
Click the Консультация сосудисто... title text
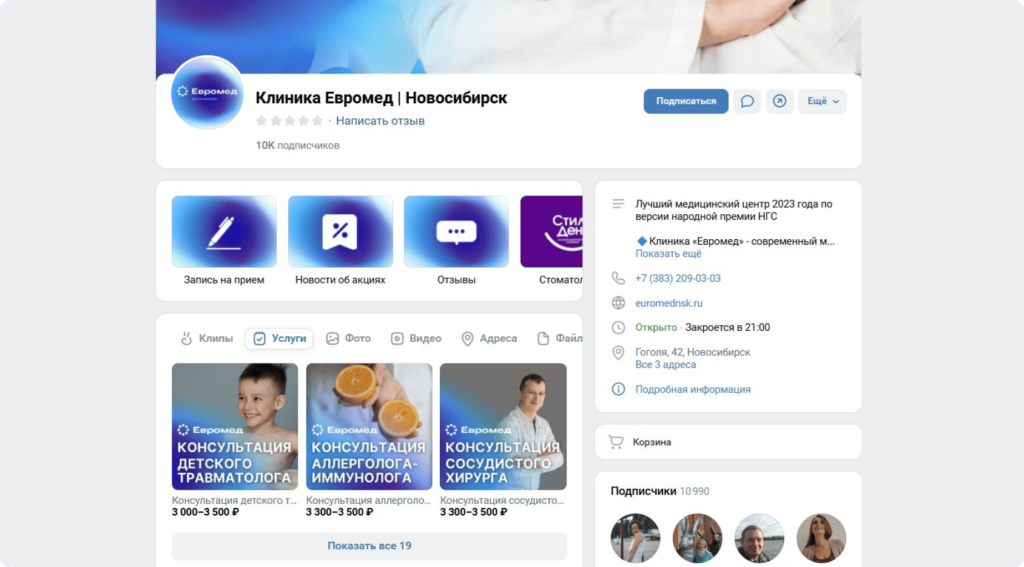click(502, 500)
